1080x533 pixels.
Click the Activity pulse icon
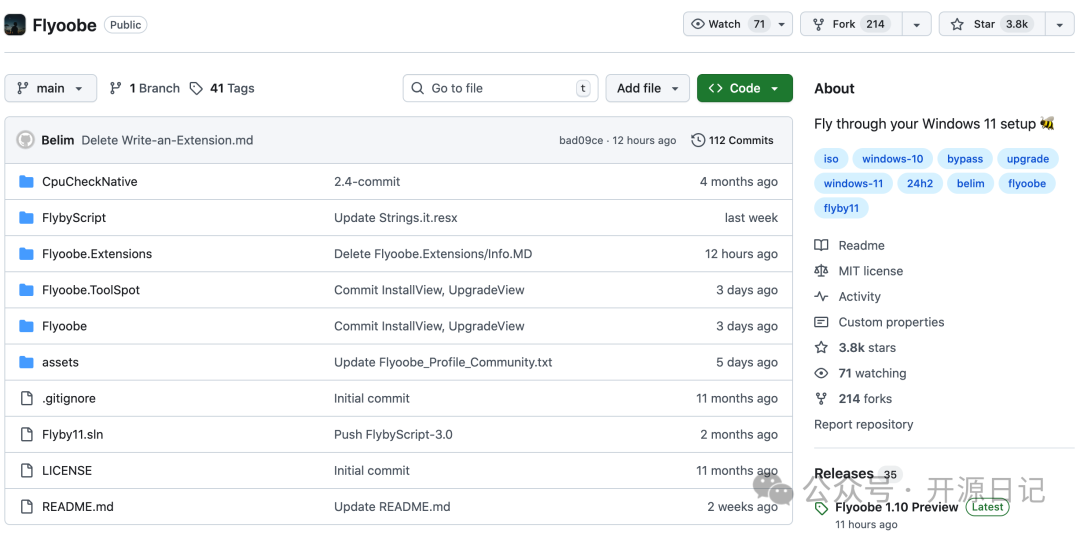tap(821, 297)
